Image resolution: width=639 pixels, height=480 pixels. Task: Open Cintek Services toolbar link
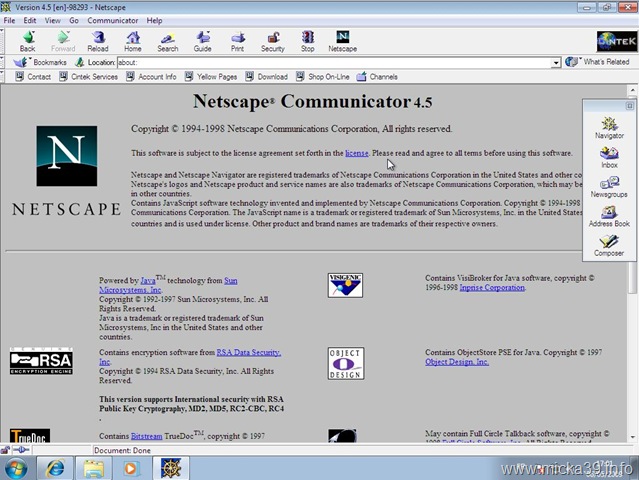pos(89,77)
